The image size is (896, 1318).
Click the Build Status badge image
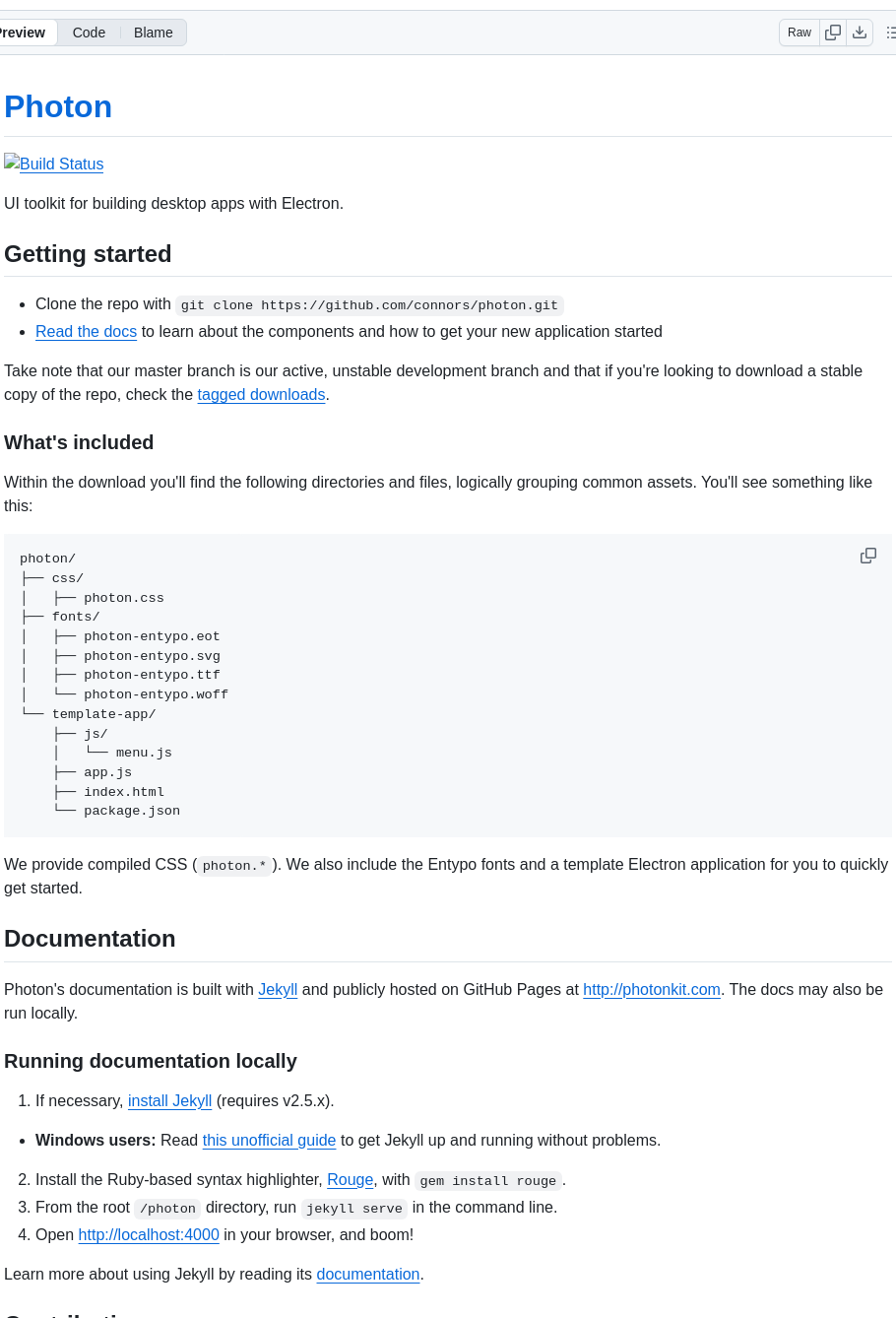click(54, 164)
